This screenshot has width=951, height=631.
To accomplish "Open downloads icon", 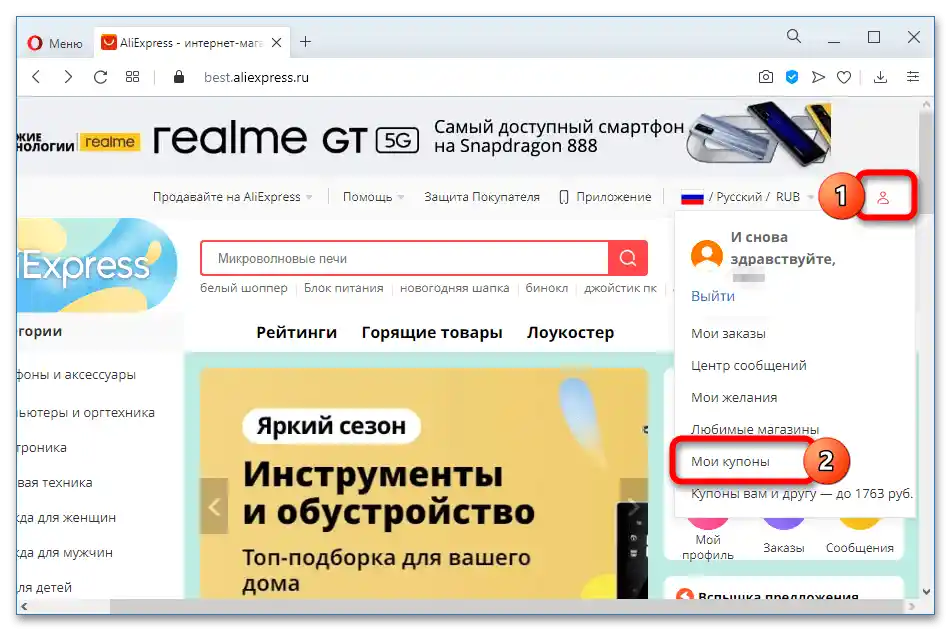I will click(x=880, y=77).
